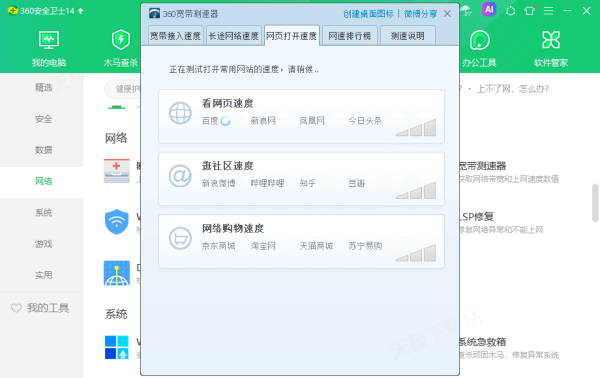Click 豆瓣 in 逛社区速度 card
This screenshot has width=600, height=378.
[x=356, y=183]
